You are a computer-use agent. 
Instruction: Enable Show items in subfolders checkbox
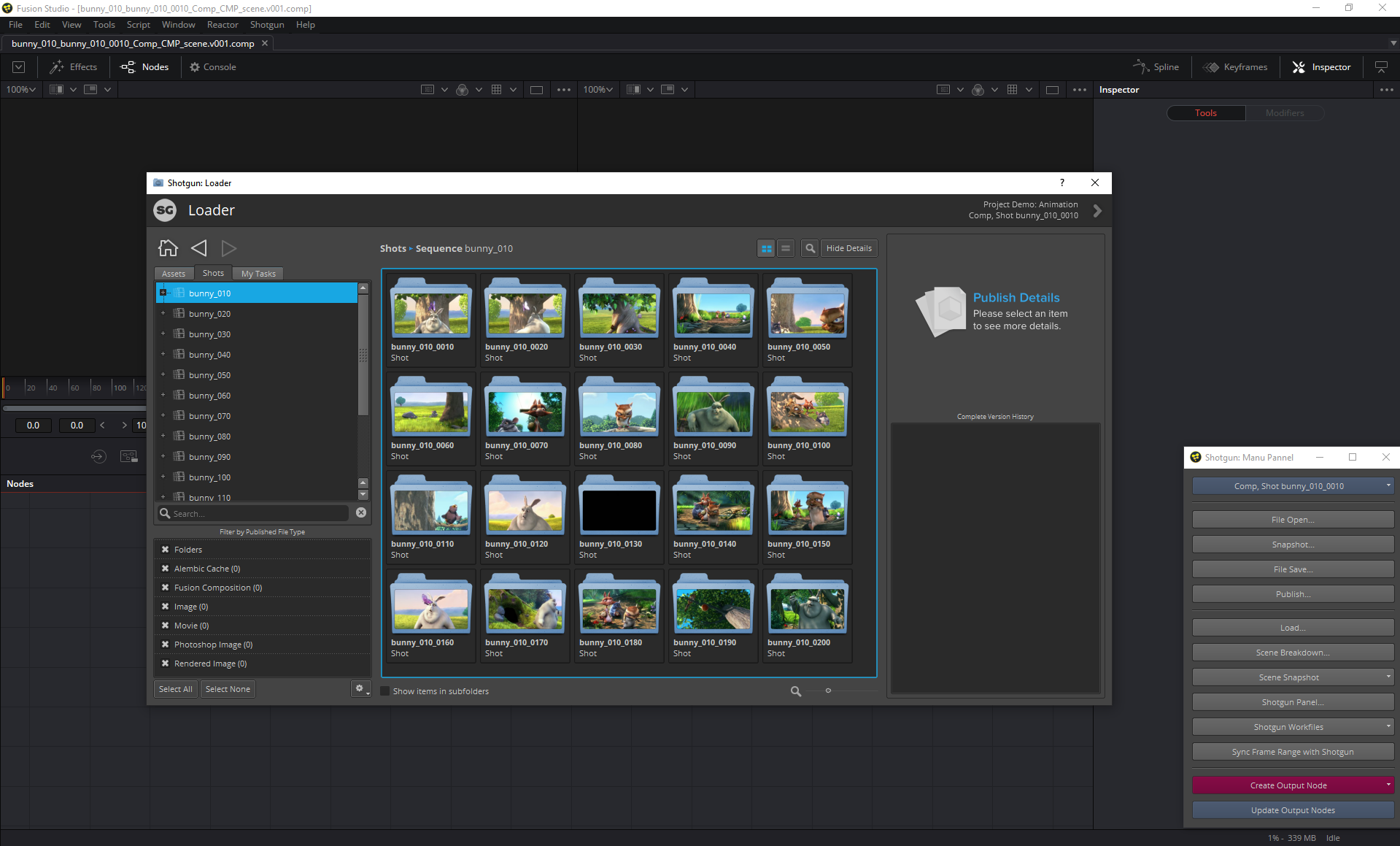(x=385, y=691)
